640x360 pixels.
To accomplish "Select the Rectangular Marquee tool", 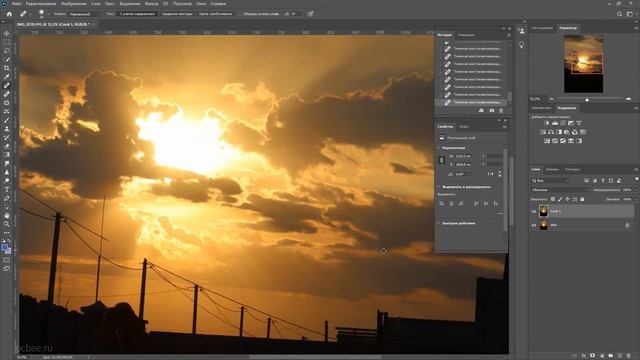I will tap(7, 42).
